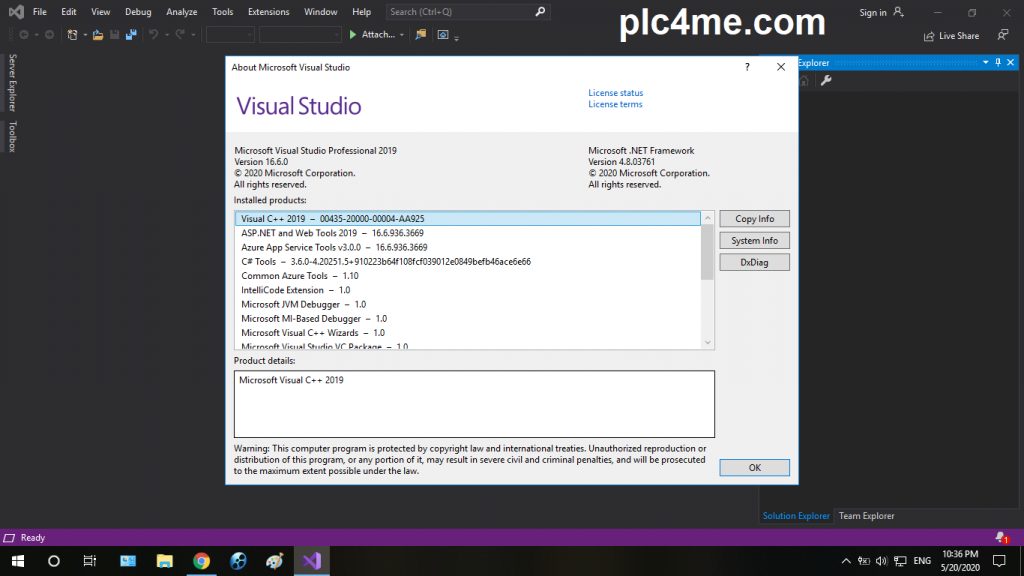This screenshot has height=576, width=1024.
Task: Expand the New Project dropdown arrow
Action: 83,35
